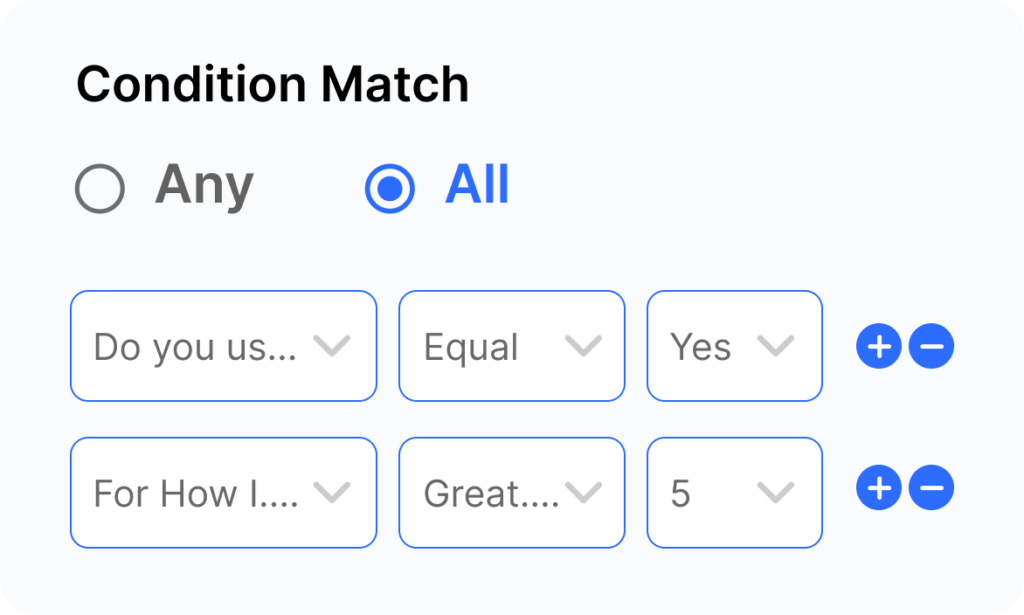Add a condition after the second row
This screenshot has height=615, width=1024.
tap(879, 489)
